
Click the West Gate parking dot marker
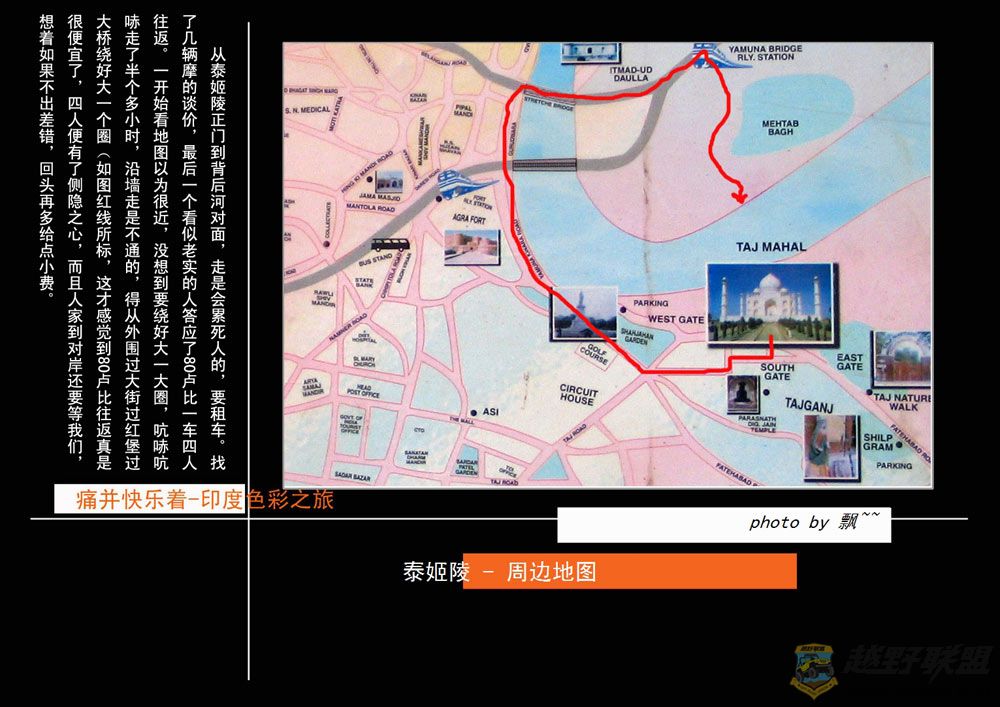[622, 302]
